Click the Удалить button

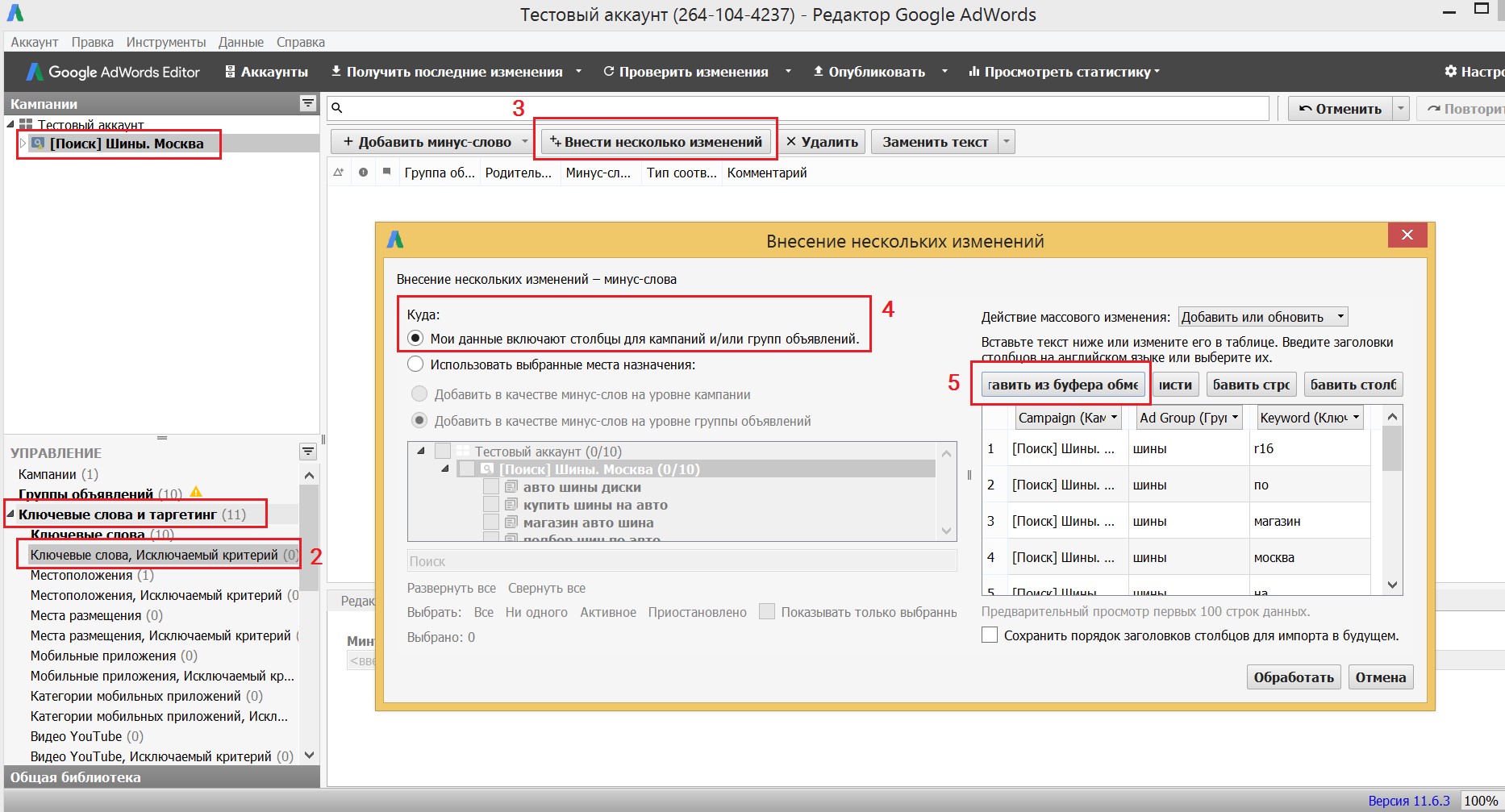[821, 142]
